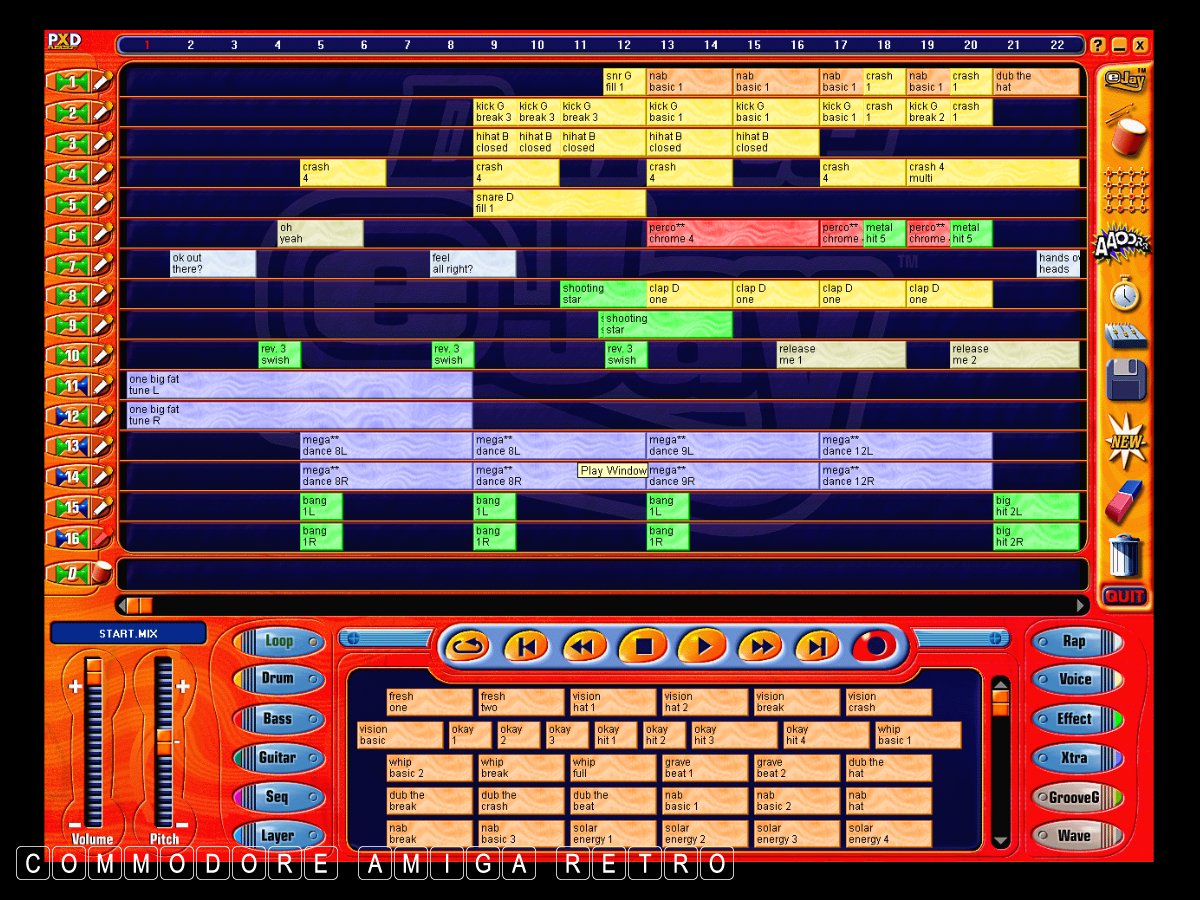
Task: Select the eraser tool
Action: [x=1126, y=499]
